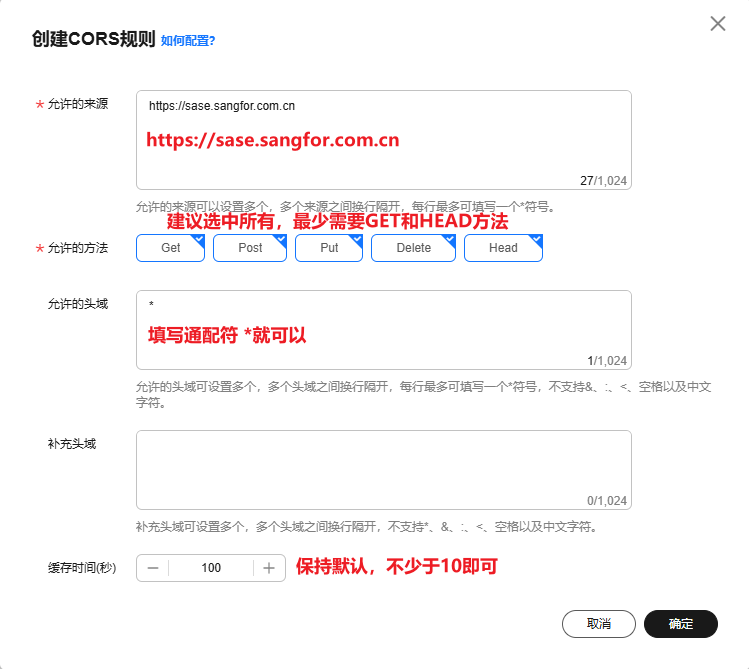Viewport: 749px width, 669px height.
Task: Toggle the Delete method option
Action: point(413,248)
